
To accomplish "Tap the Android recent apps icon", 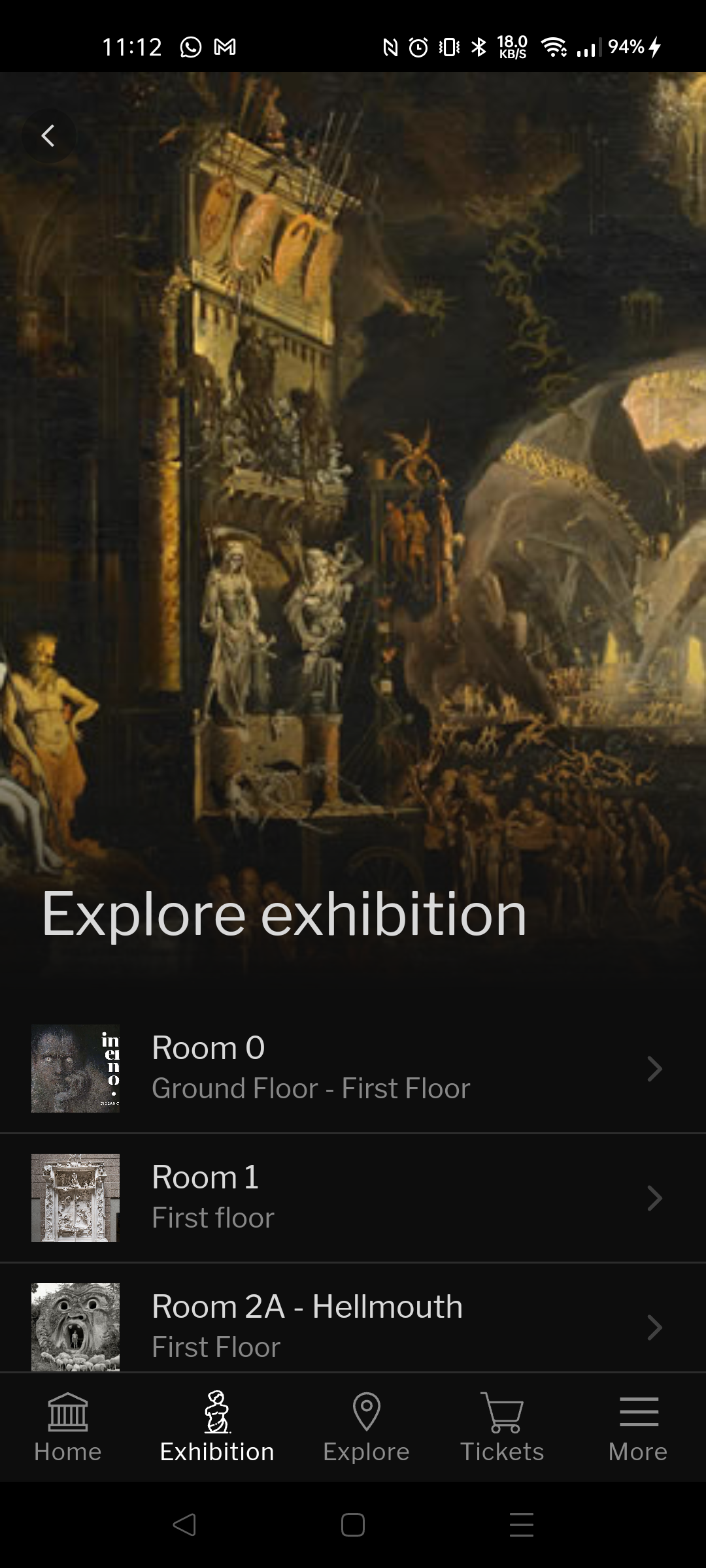I will click(522, 1524).
